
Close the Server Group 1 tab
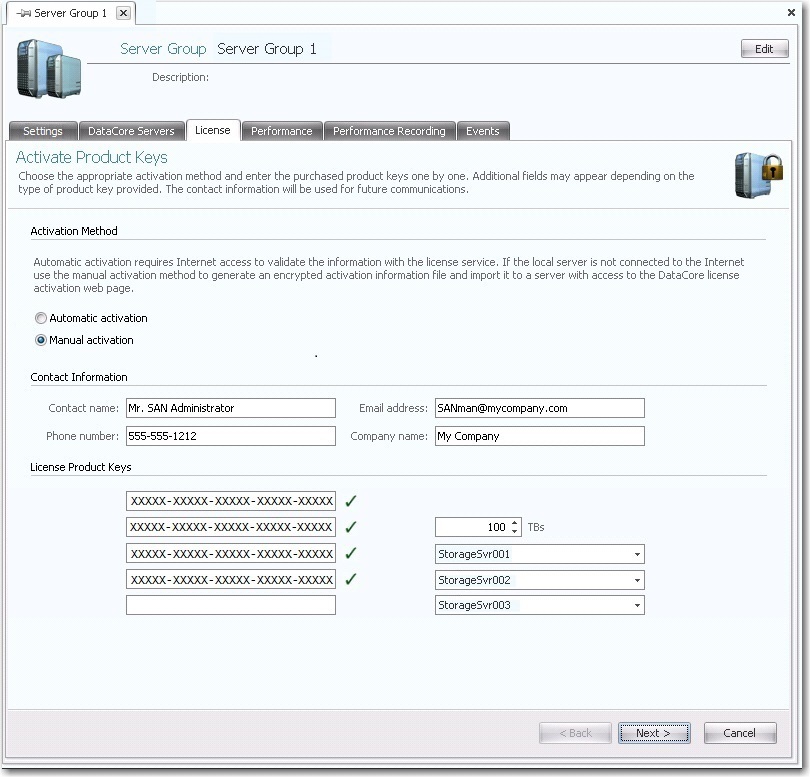tap(122, 13)
